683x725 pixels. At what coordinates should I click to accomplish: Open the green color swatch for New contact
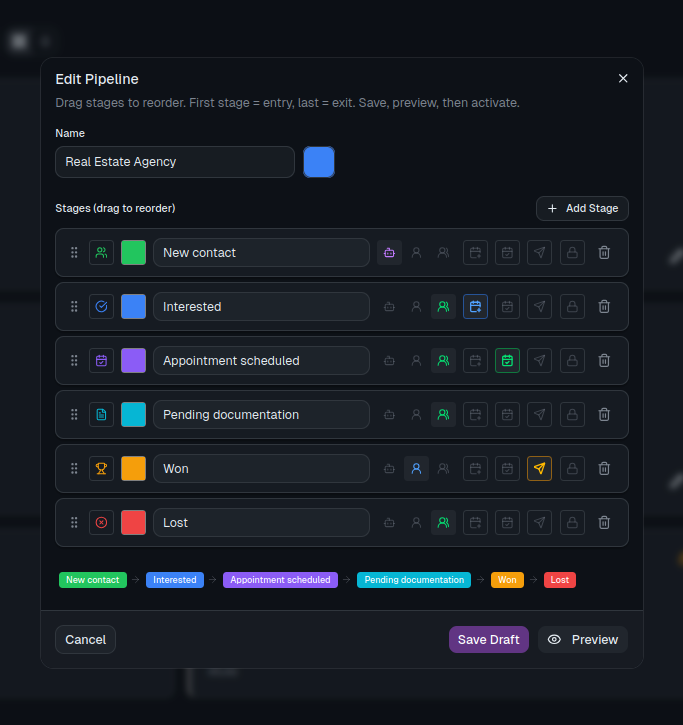(x=133, y=252)
